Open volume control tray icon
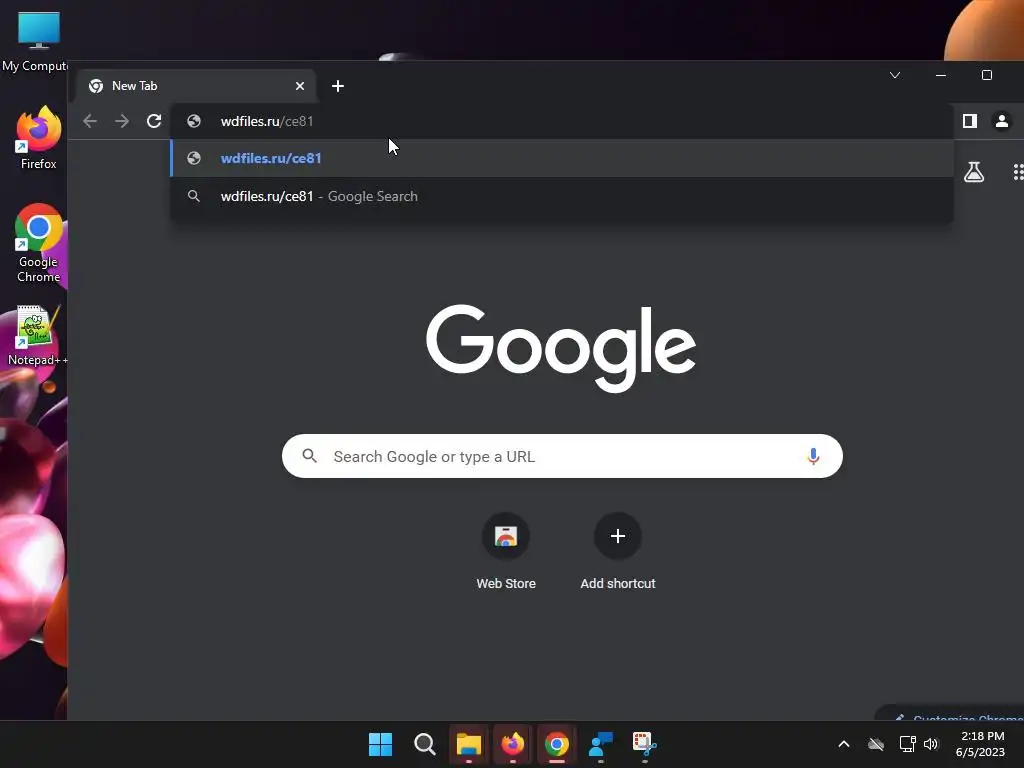This screenshot has height=768, width=1024. click(x=931, y=744)
